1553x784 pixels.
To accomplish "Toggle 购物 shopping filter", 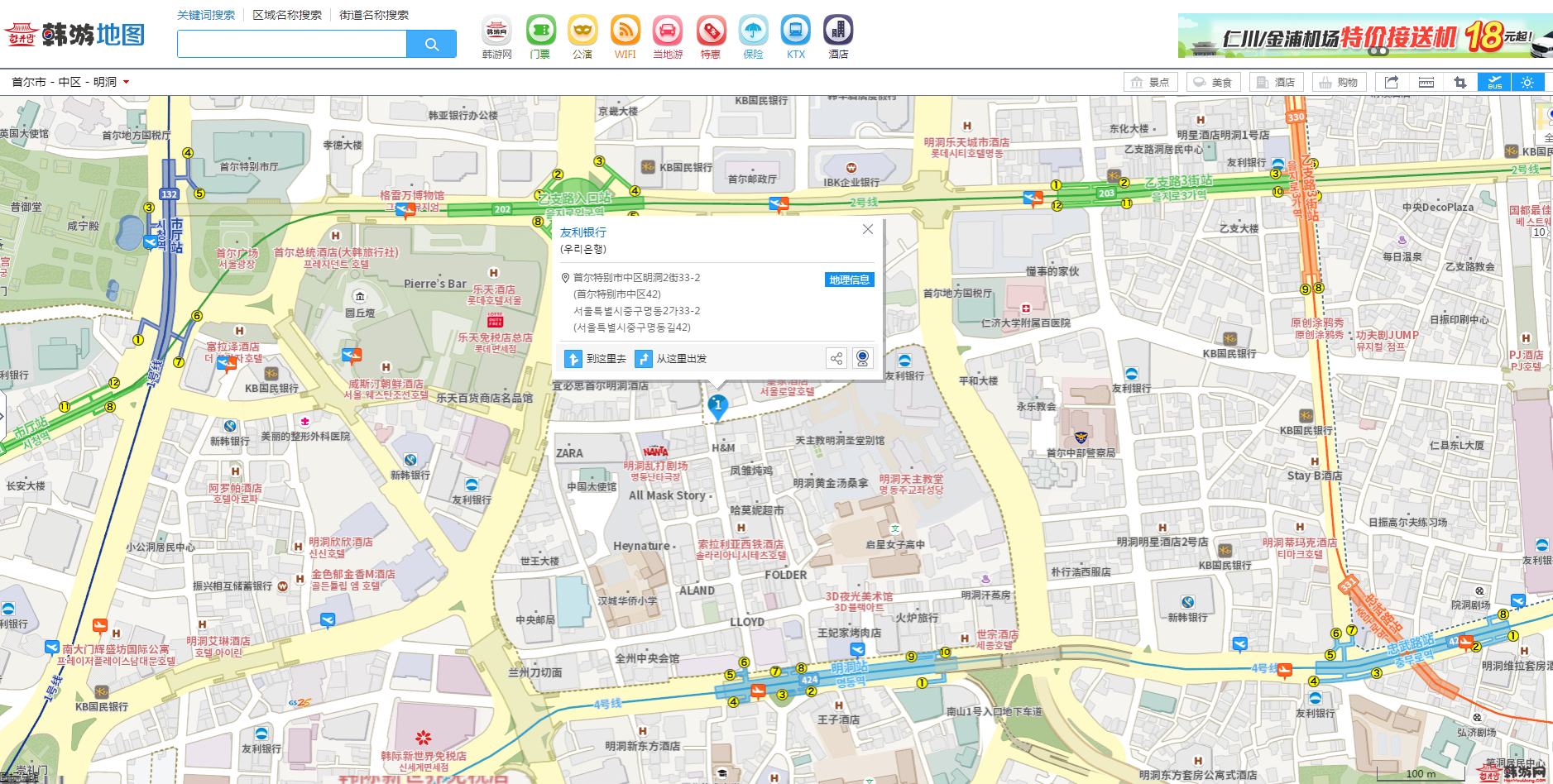I will 1339,82.
